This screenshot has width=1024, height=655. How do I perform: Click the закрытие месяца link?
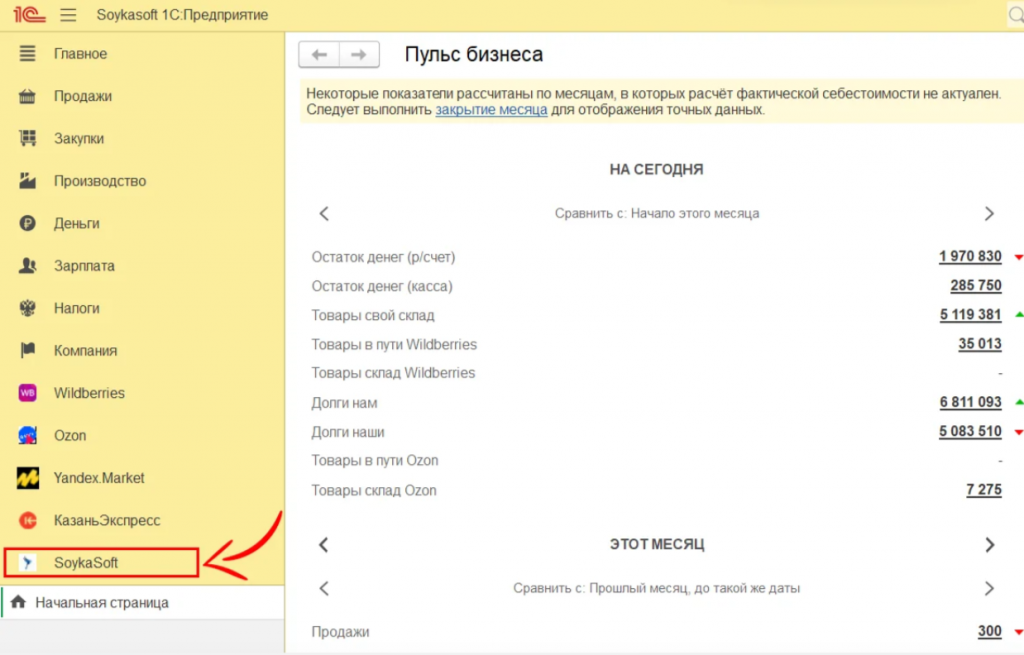click(491, 110)
